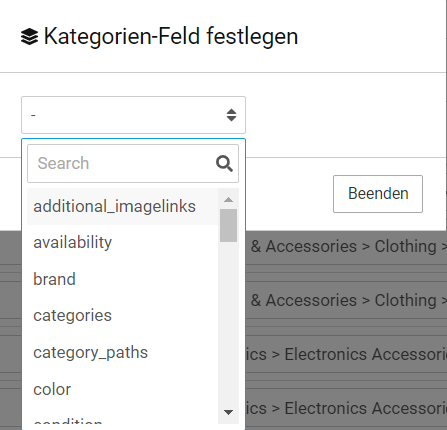The image size is (447, 430).
Task: Click the magnifier icon in the search box
Action: 224,163
